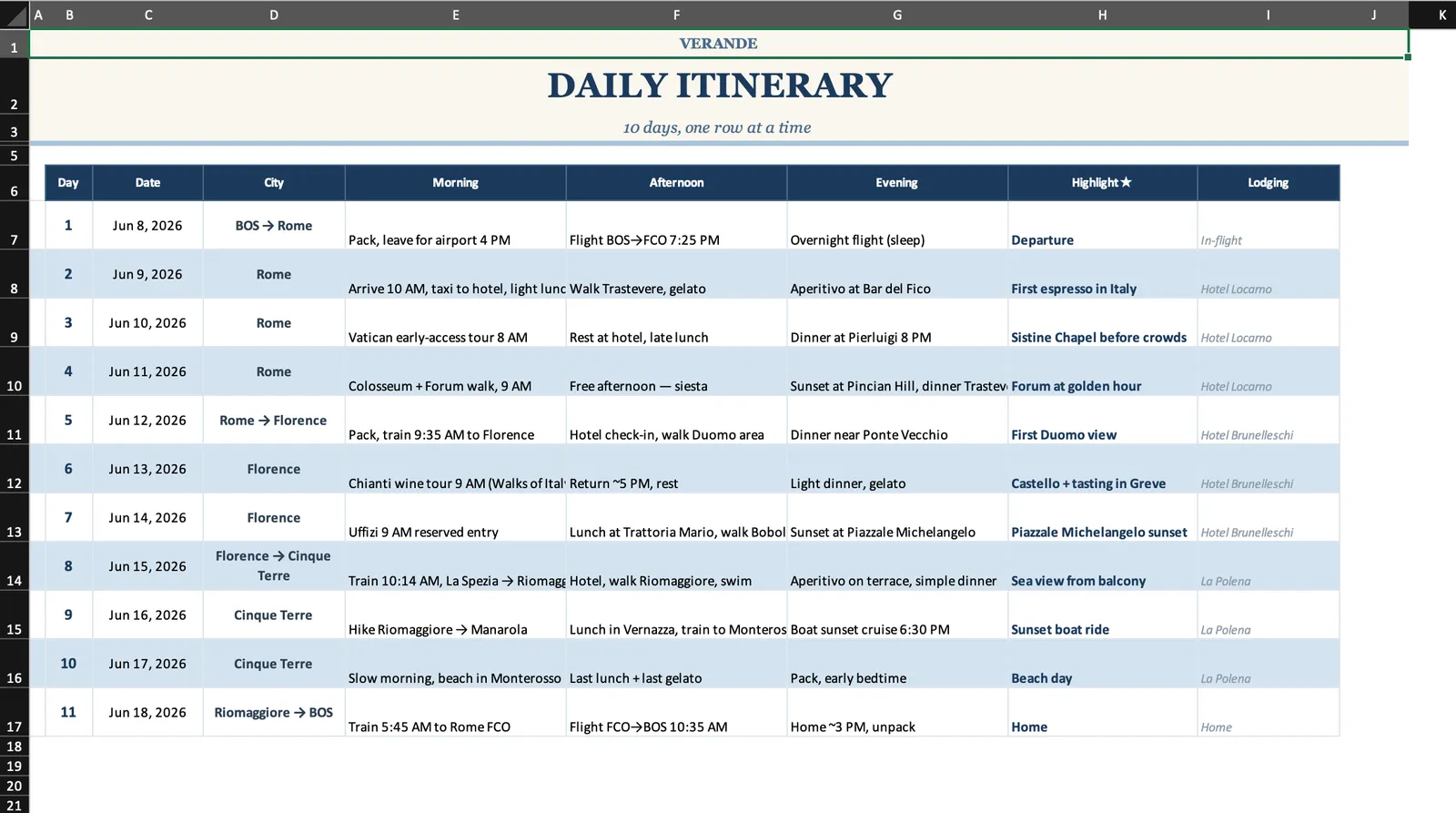Select 'First Duomo view' cell
Image resolution: width=1456 pixels, height=813 pixels.
pos(1102,421)
